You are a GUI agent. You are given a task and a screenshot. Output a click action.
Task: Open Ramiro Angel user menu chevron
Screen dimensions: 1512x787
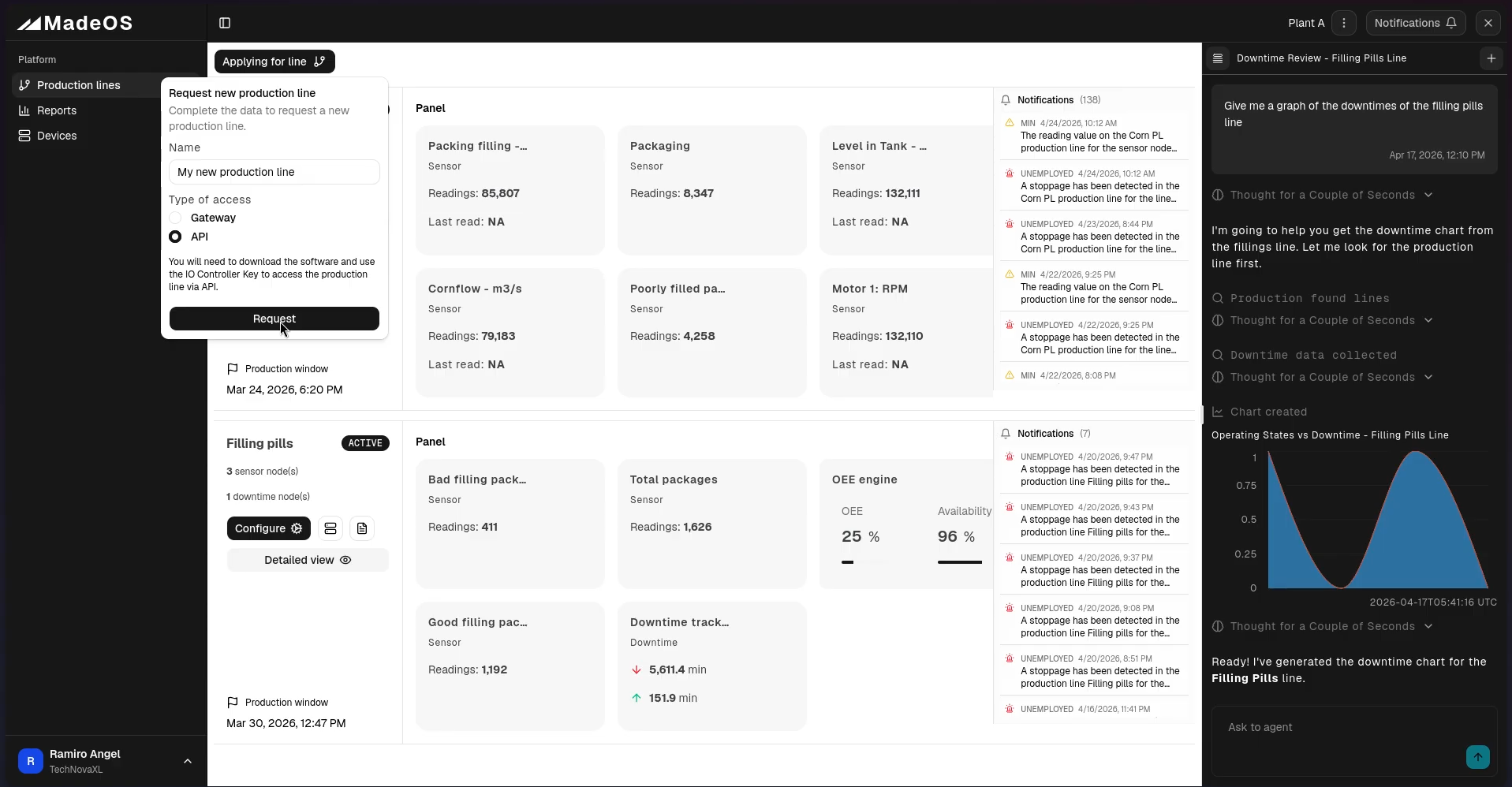[188, 761]
